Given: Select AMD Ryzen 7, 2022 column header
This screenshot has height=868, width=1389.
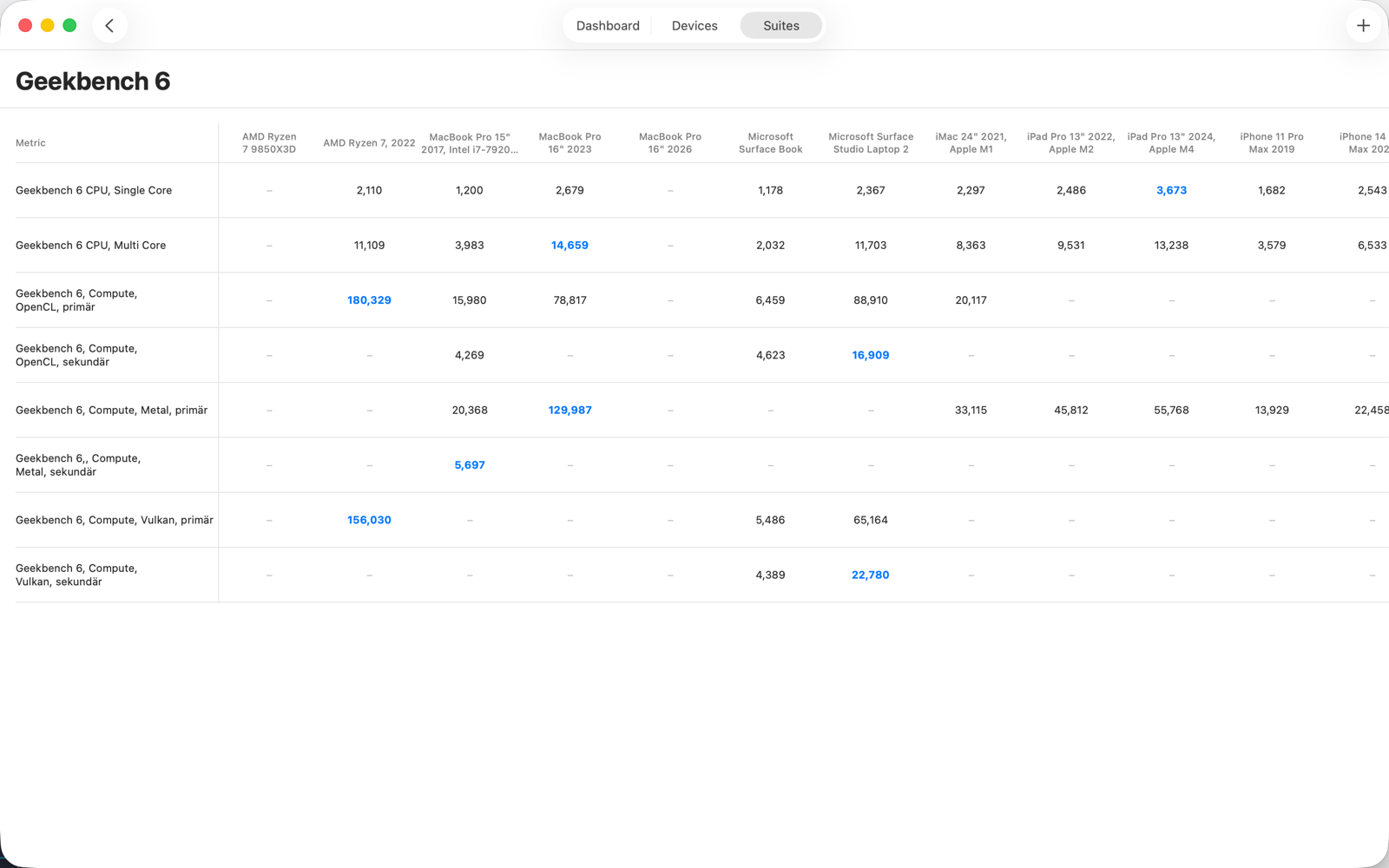Looking at the screenshot, I should coord(369,143).
